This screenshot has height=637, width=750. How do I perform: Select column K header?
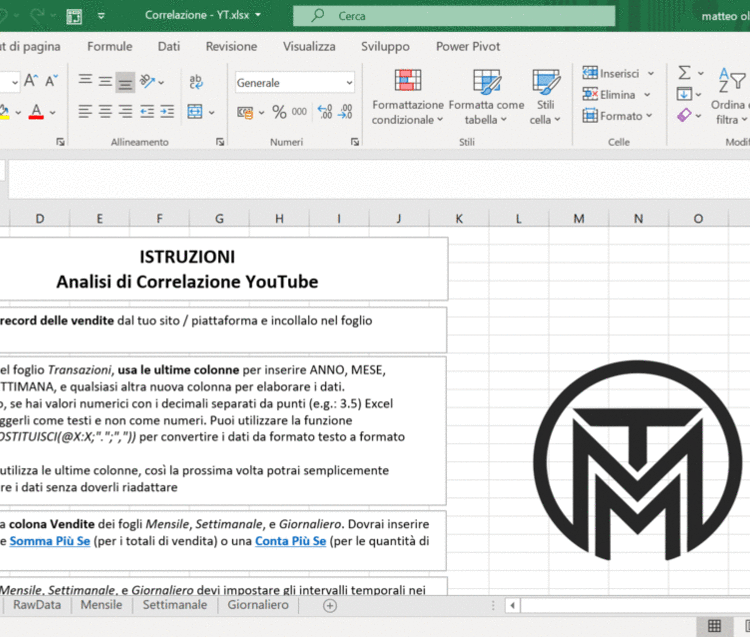tap(459, 219)
